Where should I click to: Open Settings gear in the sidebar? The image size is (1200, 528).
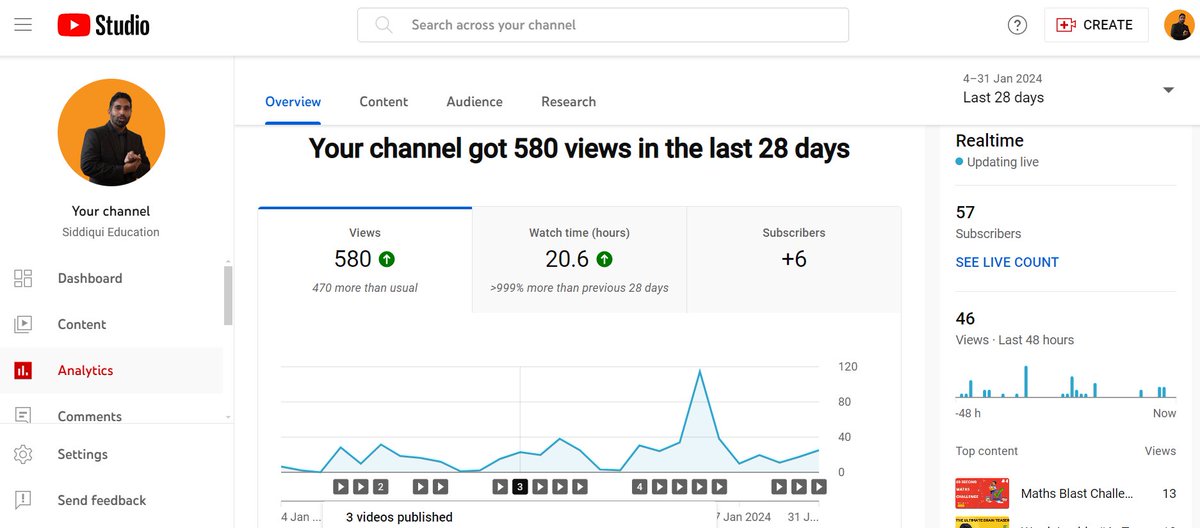(x=111, y=454)
